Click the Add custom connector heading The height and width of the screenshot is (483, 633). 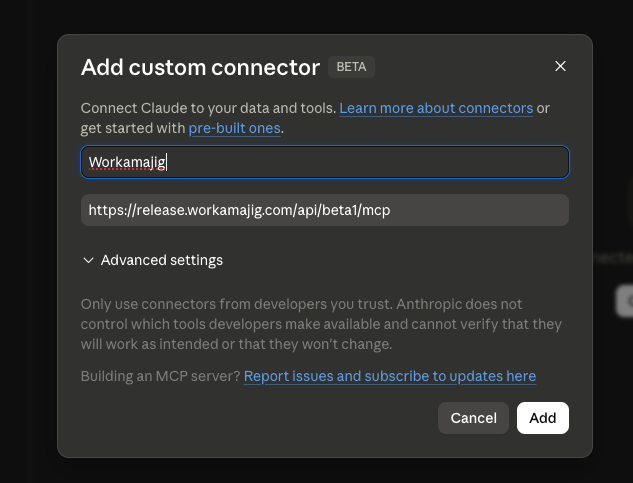[x=200, y=67]
